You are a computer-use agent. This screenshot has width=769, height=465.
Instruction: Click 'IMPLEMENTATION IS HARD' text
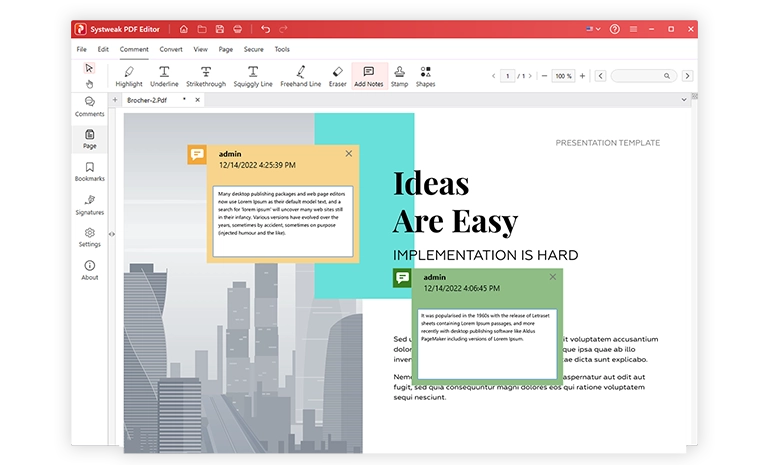coord(486,255)
